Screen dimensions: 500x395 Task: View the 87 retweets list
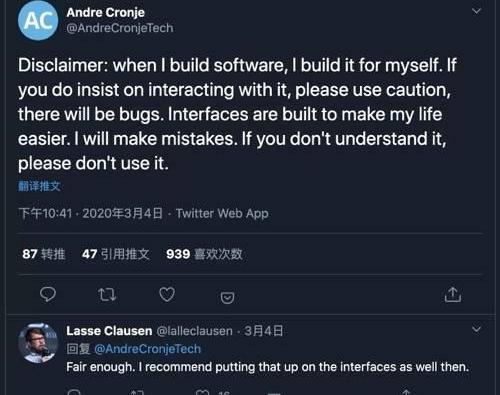coord(44,254)
